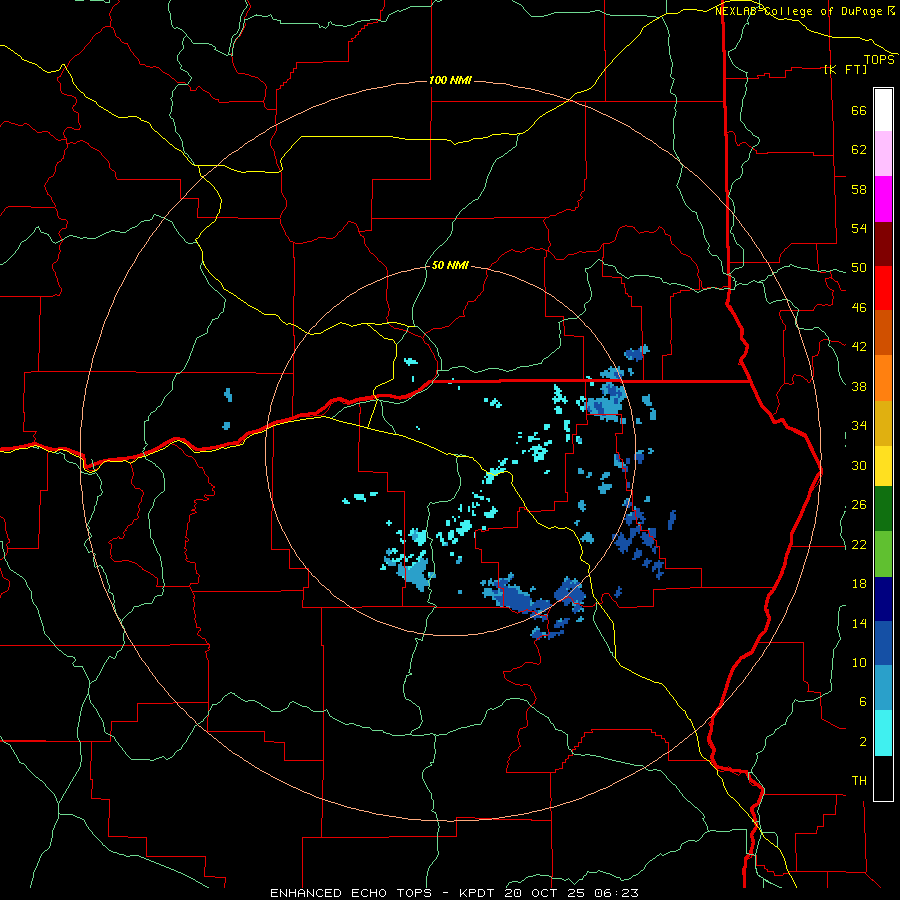The height and width of the screenshot is (900, 900).
Task: Select the 'TOPS' legend title
Action: [x=879, y=60]
